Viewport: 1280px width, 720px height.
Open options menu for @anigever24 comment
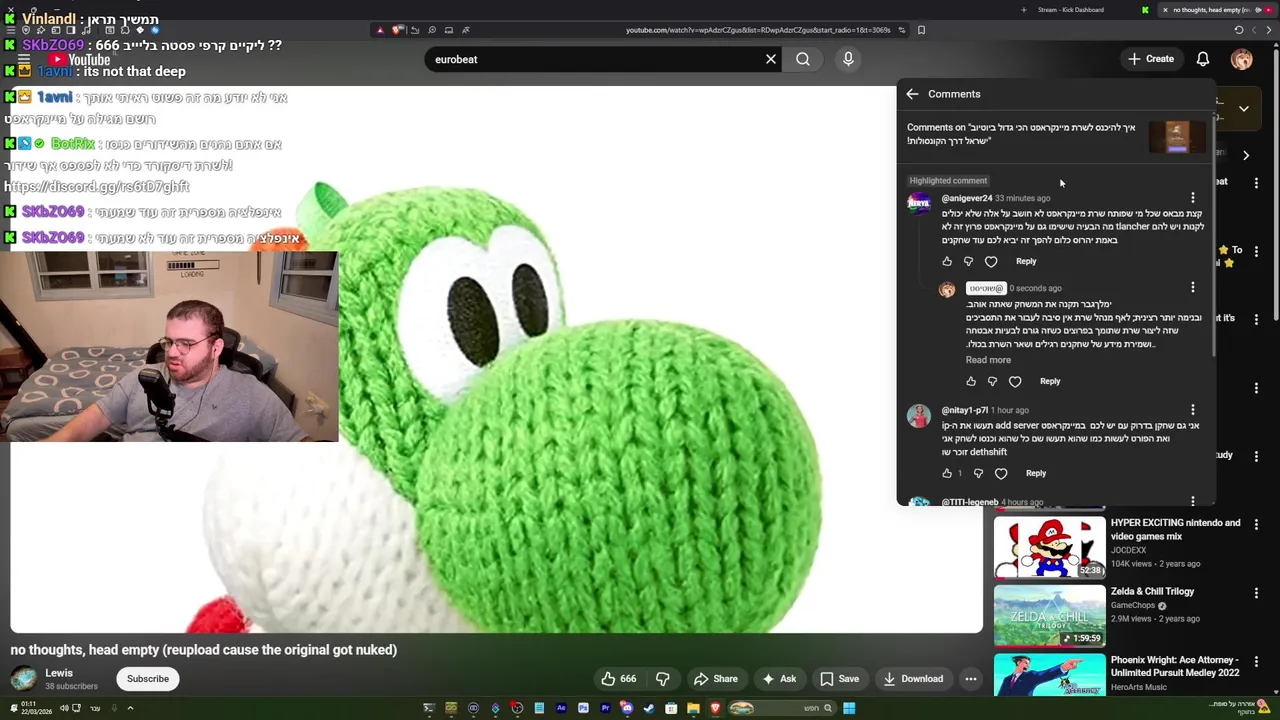[1192, 198]
